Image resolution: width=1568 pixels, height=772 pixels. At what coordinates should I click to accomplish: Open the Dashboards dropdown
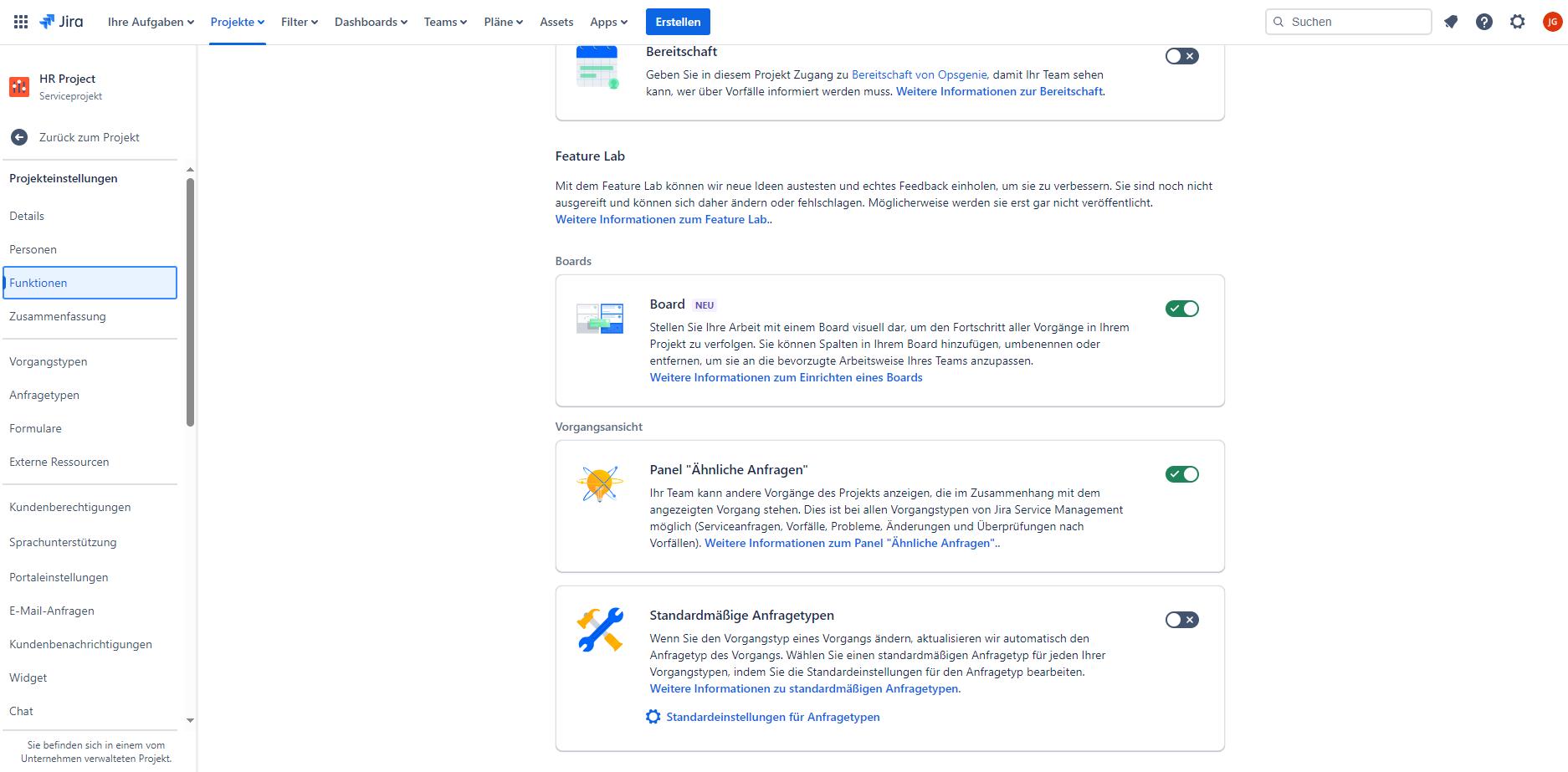371,22
